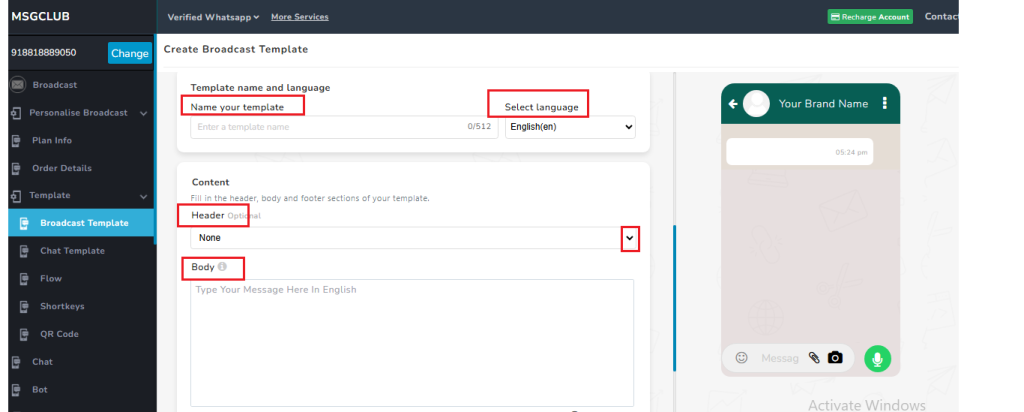This screenshot has height=412, width=1024.
Task: Collapse the Template sidebar section
Action: point(143,196)
